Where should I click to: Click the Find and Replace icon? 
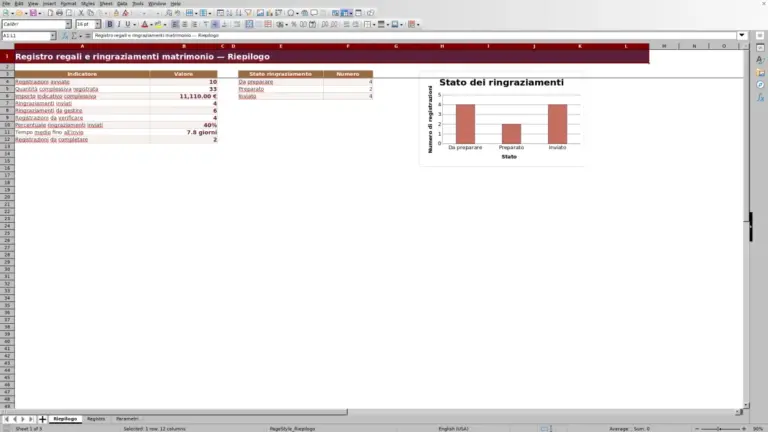168,13
